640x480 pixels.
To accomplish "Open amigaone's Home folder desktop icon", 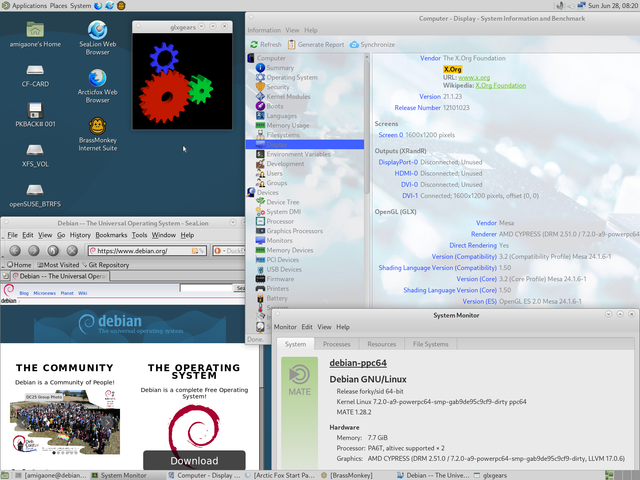I will click(x=35, y=34).
